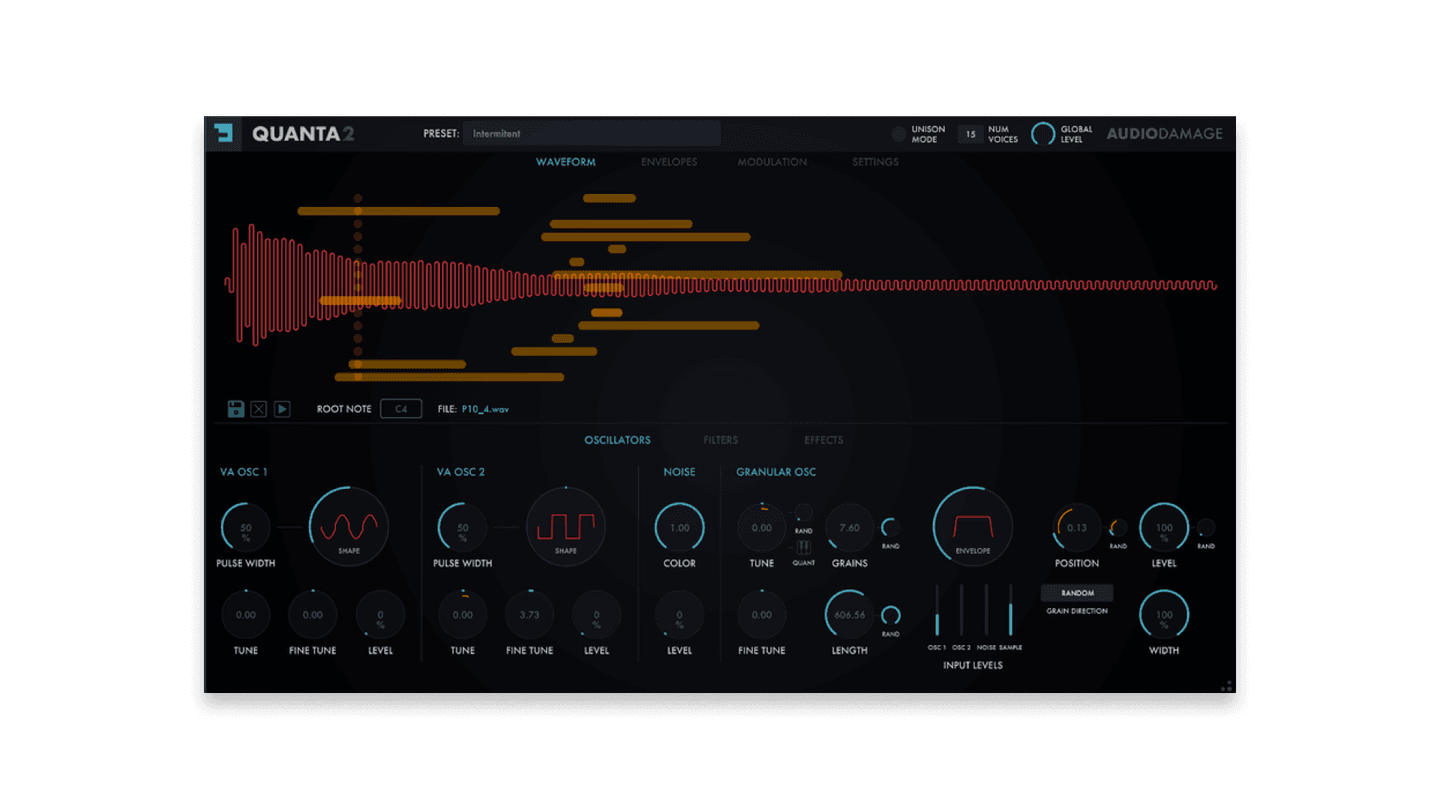Click the topmost orange grain bar
This screenshot has height=810, width=1440.
coord(609,198)
